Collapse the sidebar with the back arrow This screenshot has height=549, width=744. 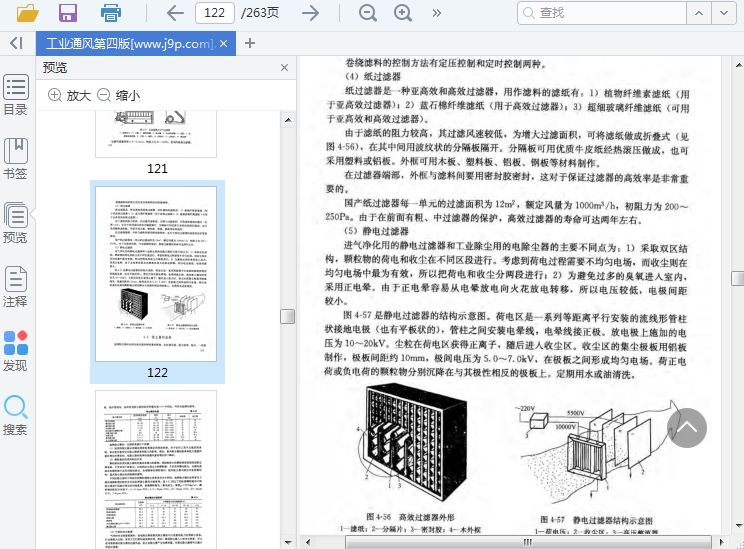(x=16, y=43)
